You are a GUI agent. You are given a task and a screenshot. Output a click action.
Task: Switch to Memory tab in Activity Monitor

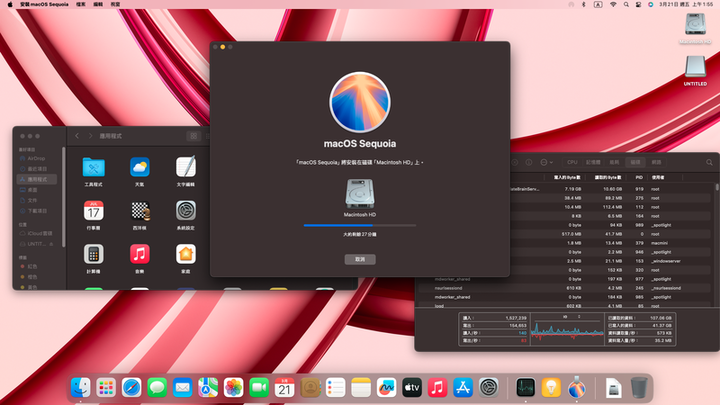click(x=593, y=162)
